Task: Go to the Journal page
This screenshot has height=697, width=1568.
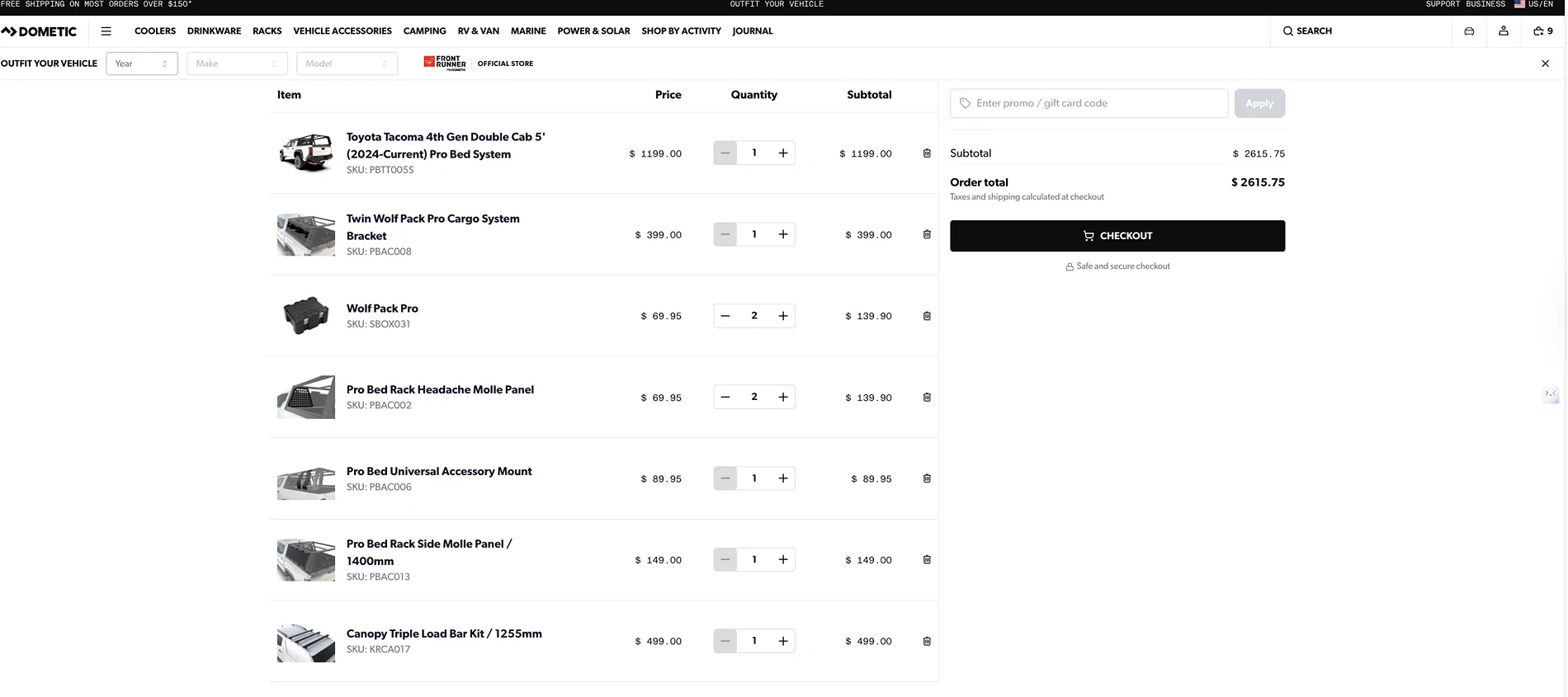Action: click(x=753, y=31)
